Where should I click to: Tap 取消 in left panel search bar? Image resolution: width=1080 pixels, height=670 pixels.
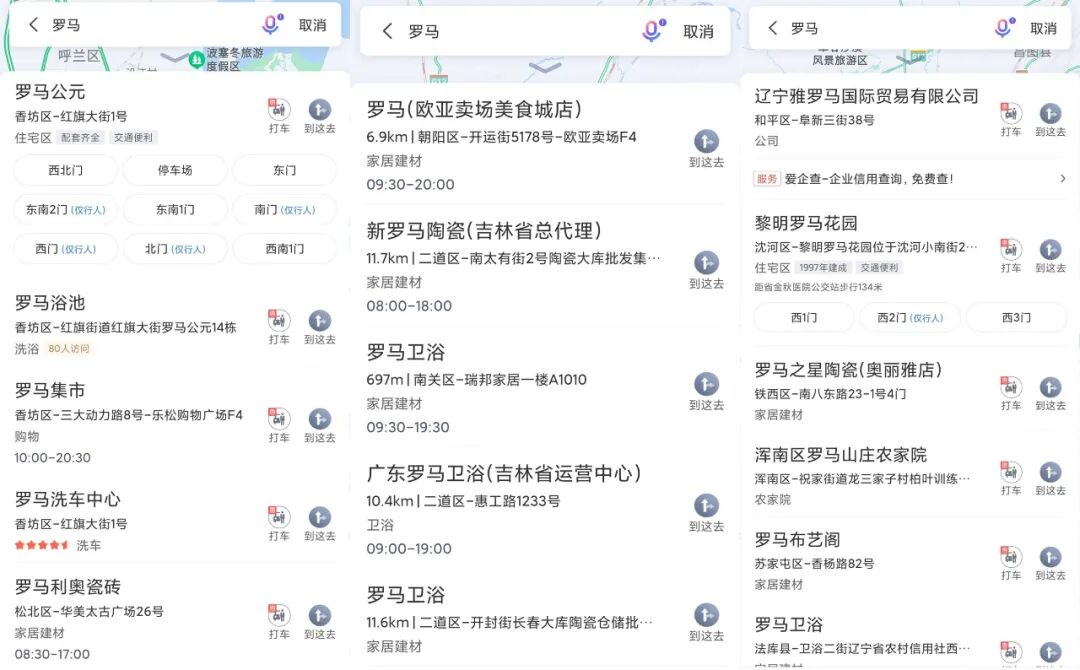[x=312, y=25]
